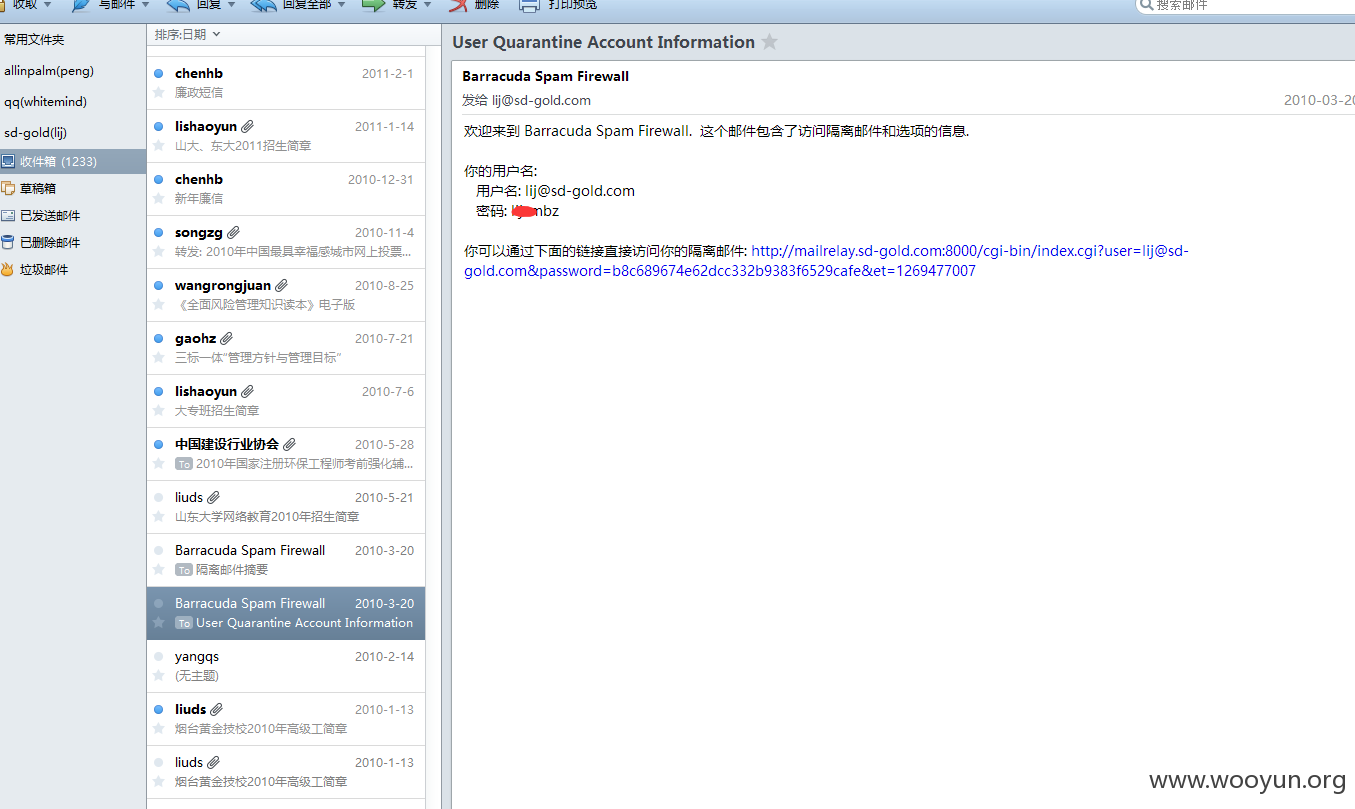Open the liuds 山东大学网络教育2010年招生简章 message
Screen dimensions: 1355x809
point(286,507)
